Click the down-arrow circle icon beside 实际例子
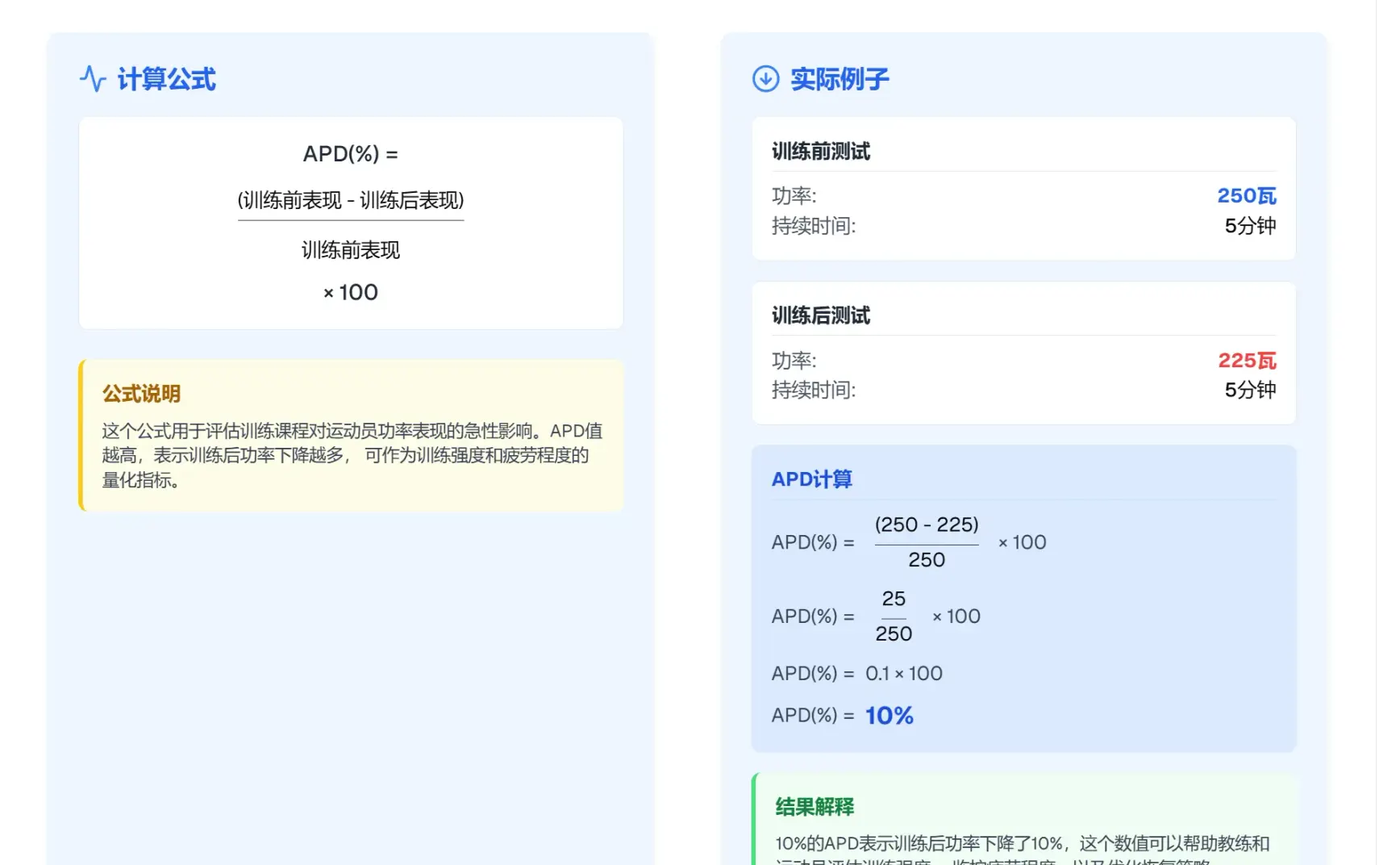 click(765, 78)
